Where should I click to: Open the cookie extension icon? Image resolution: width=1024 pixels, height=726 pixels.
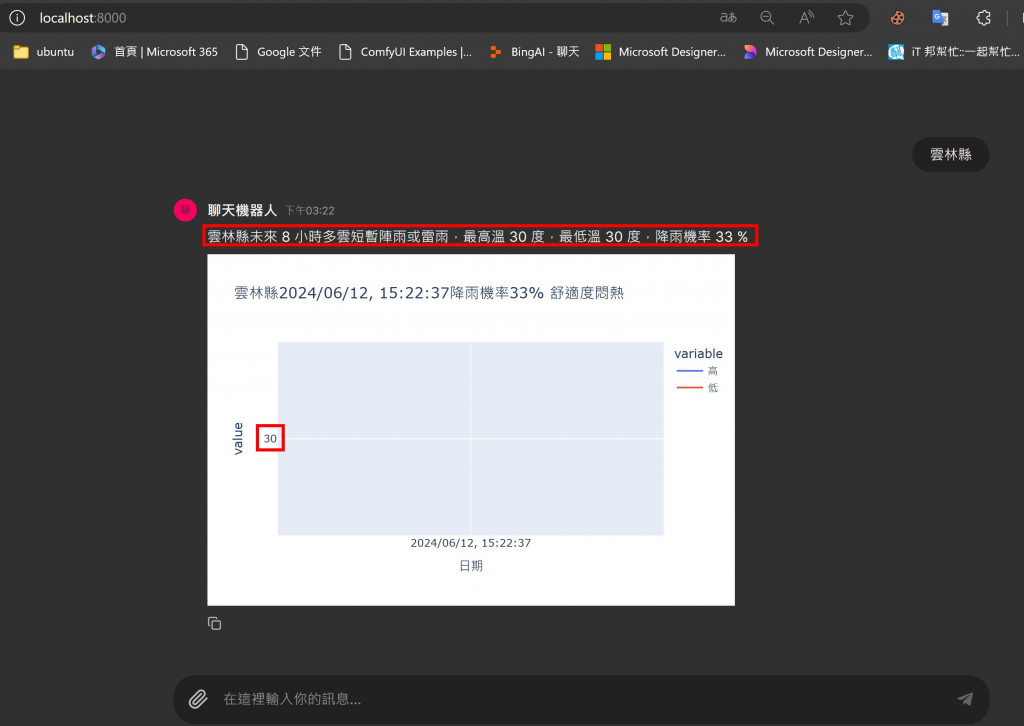pyautogui.click(x=898, y=18)
